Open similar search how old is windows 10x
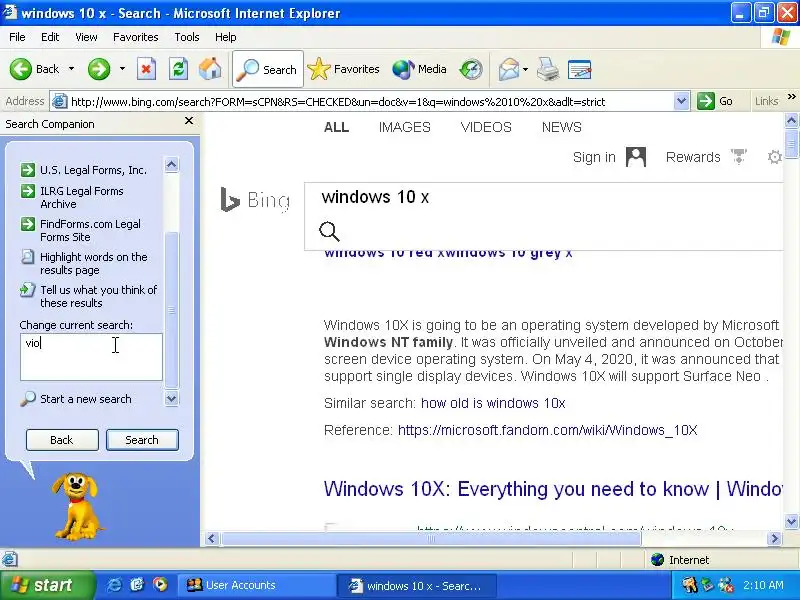 point(493,403)
